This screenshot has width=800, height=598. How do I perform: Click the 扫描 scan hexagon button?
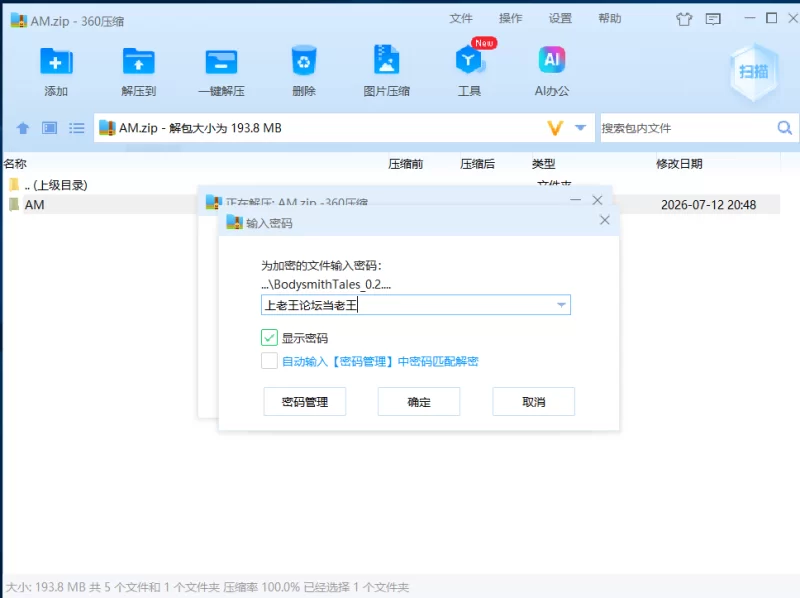click(754, 71)
